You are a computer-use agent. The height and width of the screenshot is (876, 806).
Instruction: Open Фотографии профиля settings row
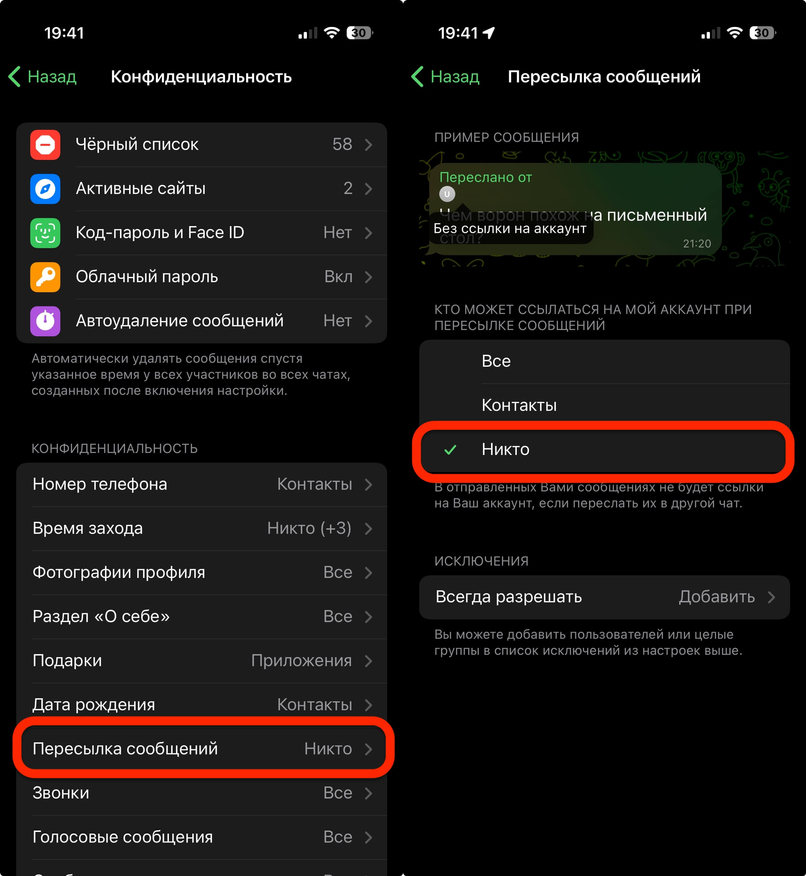pos(202,573)
